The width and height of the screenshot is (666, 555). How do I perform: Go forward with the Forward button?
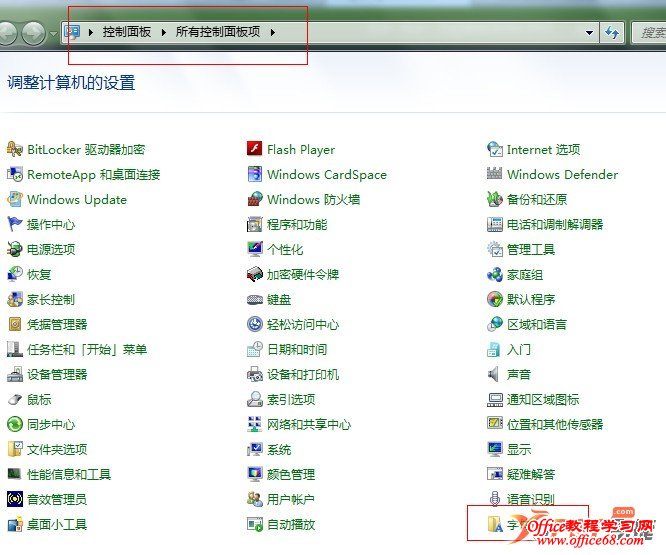[x=34, y=33]
